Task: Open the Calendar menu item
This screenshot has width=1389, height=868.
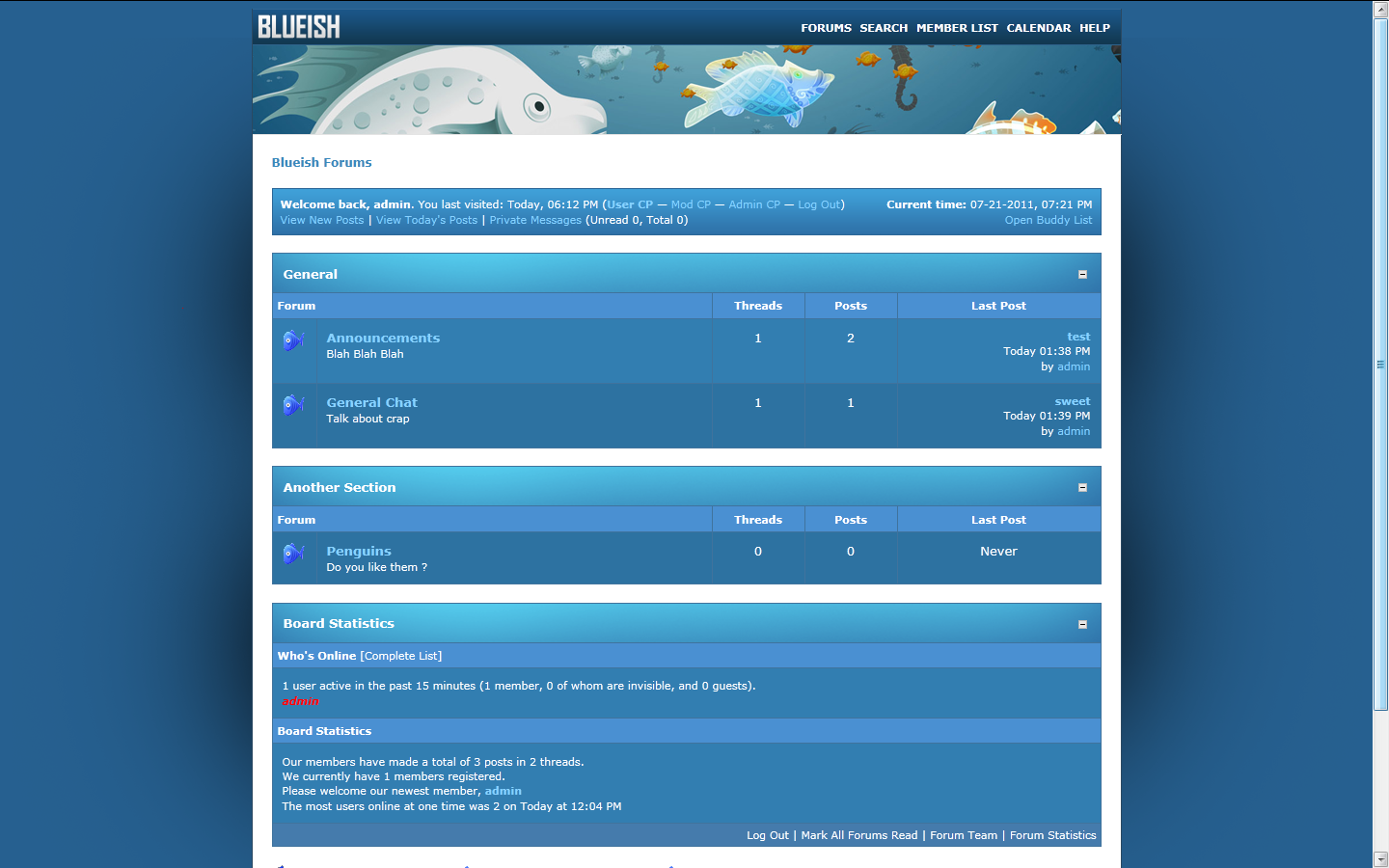Action: click(1039, 28)
